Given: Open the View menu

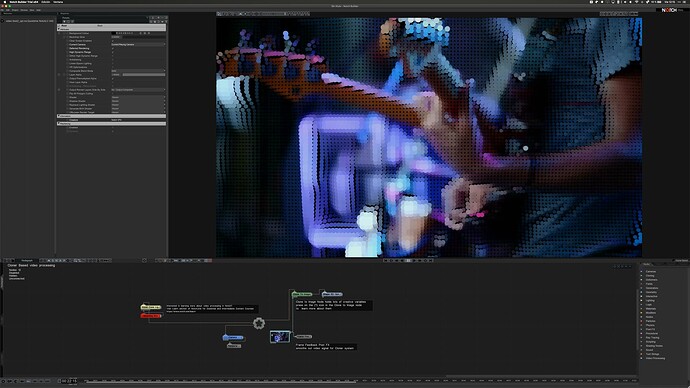Looking at the screenshot, I should (32, 10).
